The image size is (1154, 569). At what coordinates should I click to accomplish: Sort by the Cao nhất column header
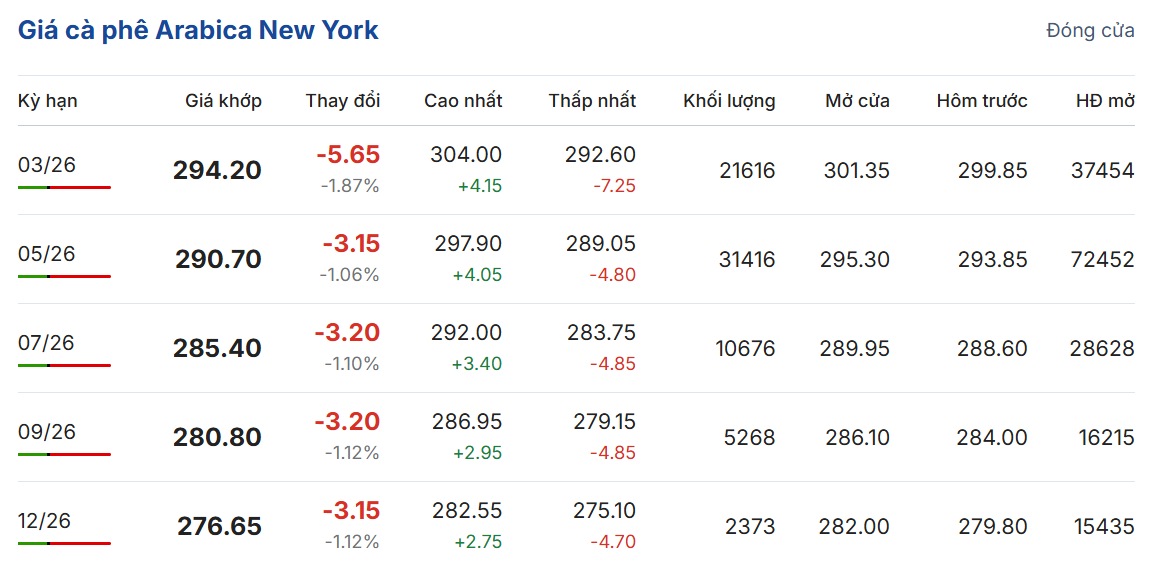click(x=463, y=101)
